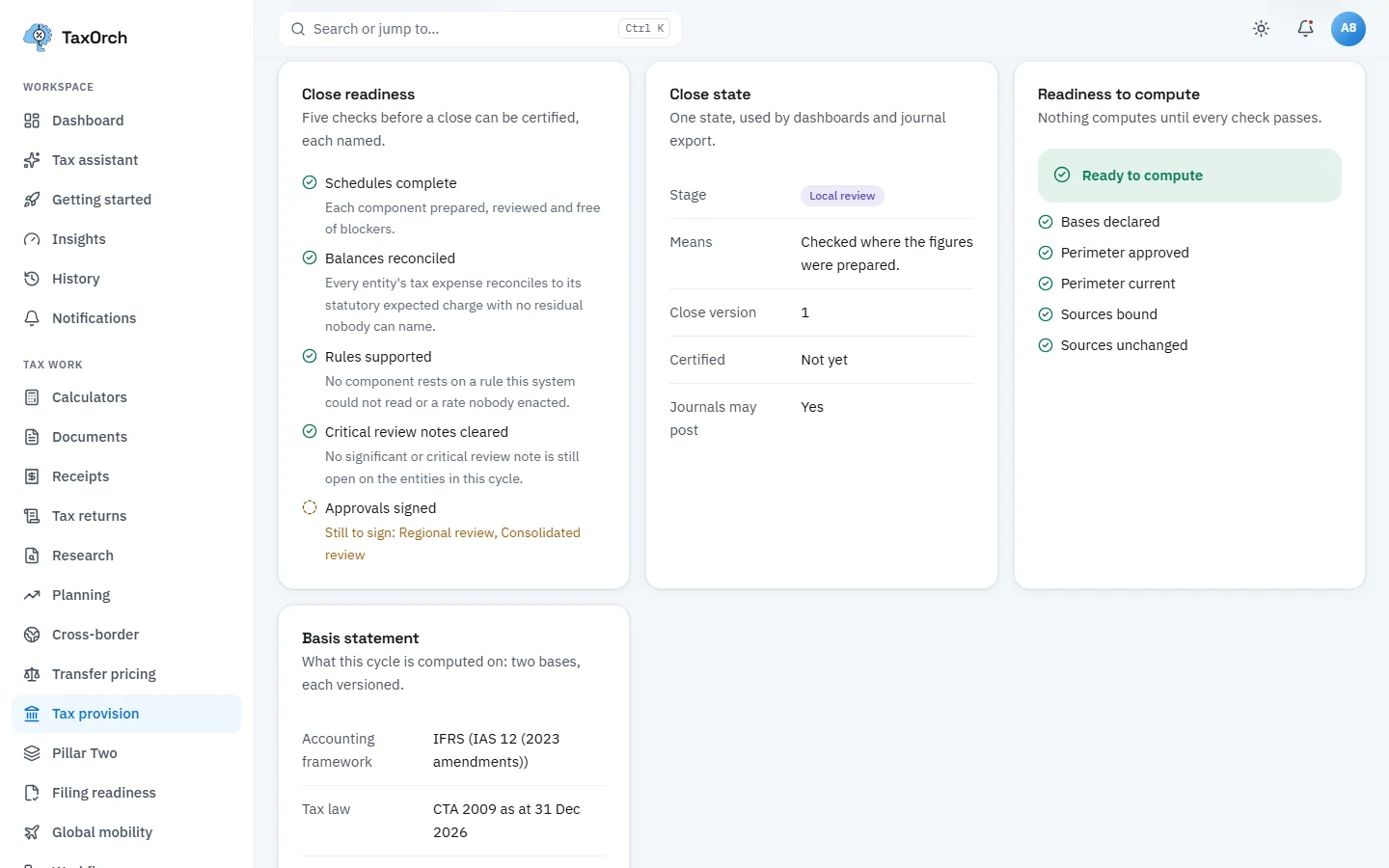Toggle the light/dark theme sun icon

[x=1261, y=29]
